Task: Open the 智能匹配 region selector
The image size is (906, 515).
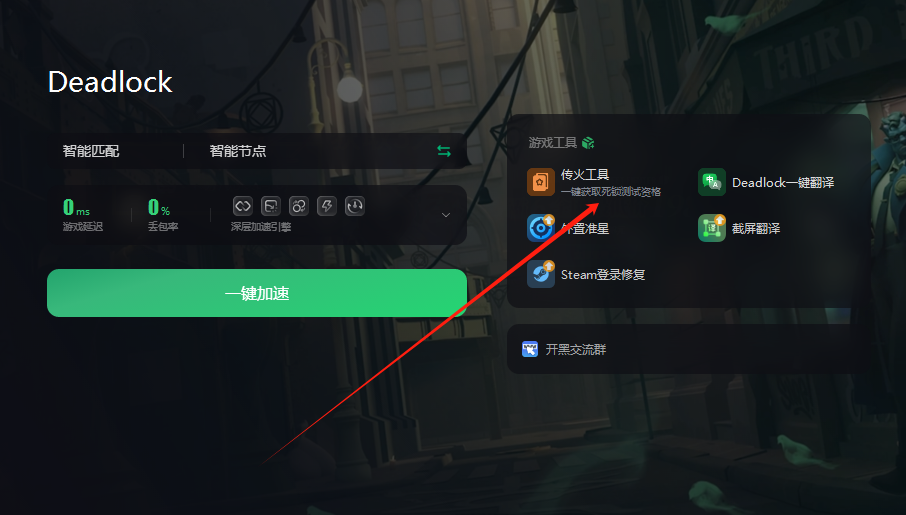Action: (91, 151)
